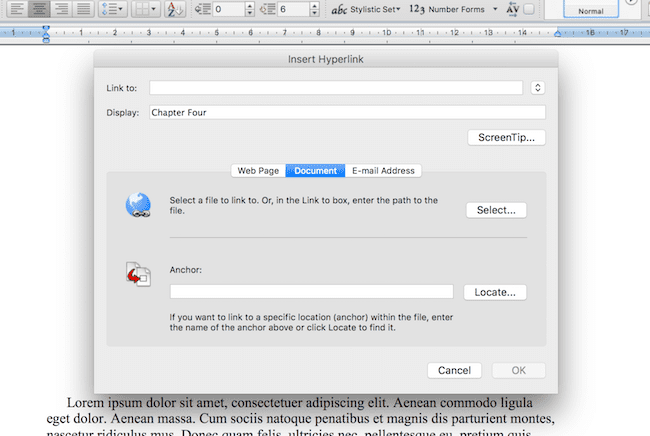The width and height of the screenshot is (650, 436).
Task: Open the Link to history dropdown
Action: [537, 88]
